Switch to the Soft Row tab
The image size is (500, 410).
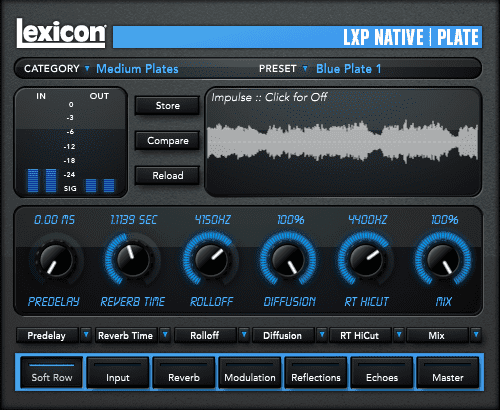coord(51,372)
